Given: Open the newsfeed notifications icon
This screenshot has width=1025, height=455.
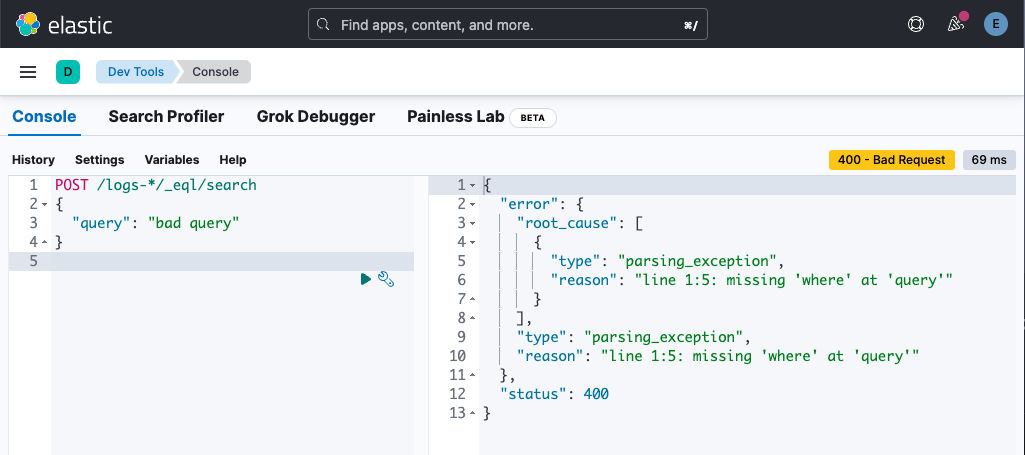Looking at the screenshot, I should (955, 24).
